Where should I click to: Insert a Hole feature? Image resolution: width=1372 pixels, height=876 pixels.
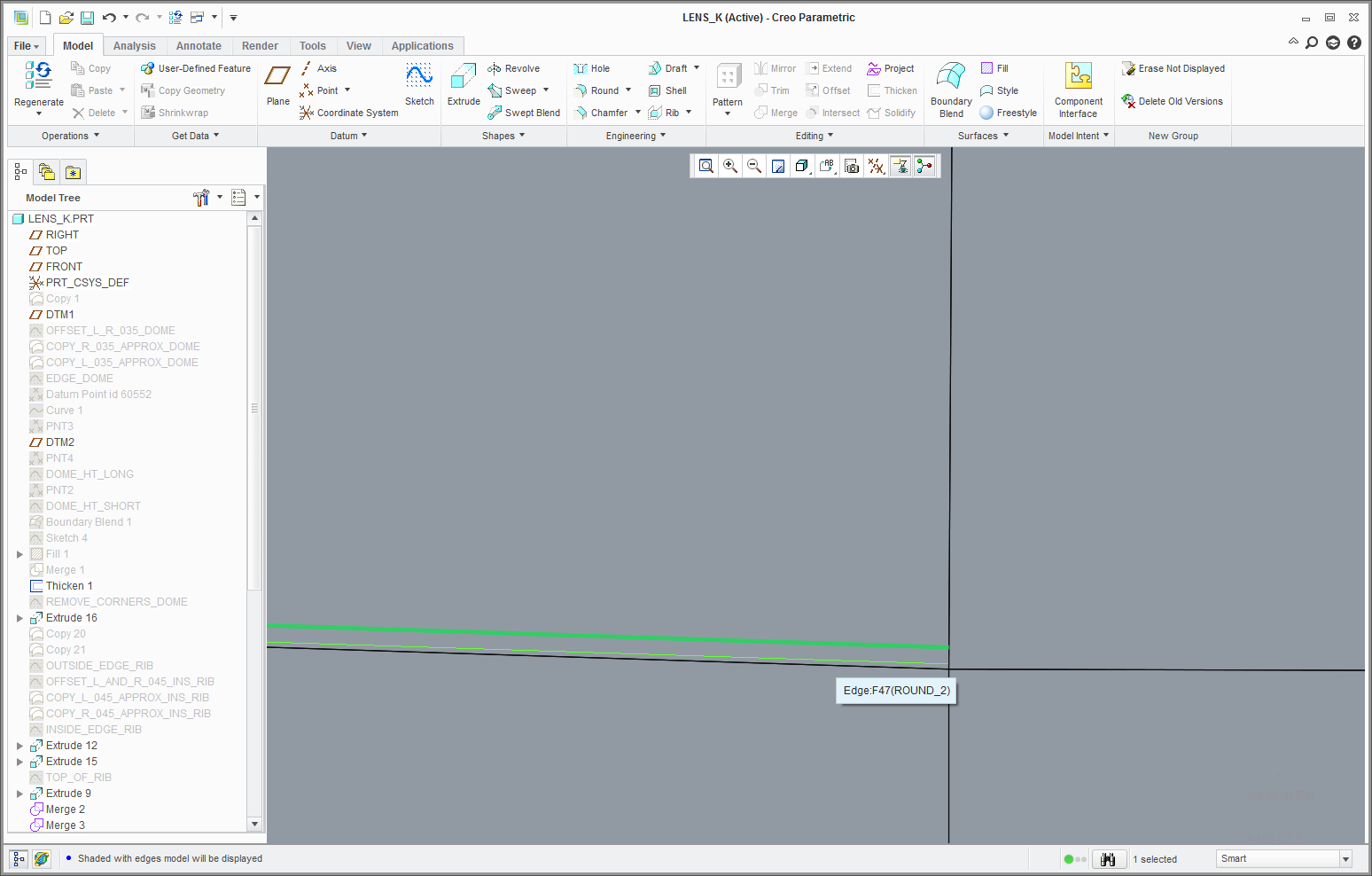[x=591, y=68]
